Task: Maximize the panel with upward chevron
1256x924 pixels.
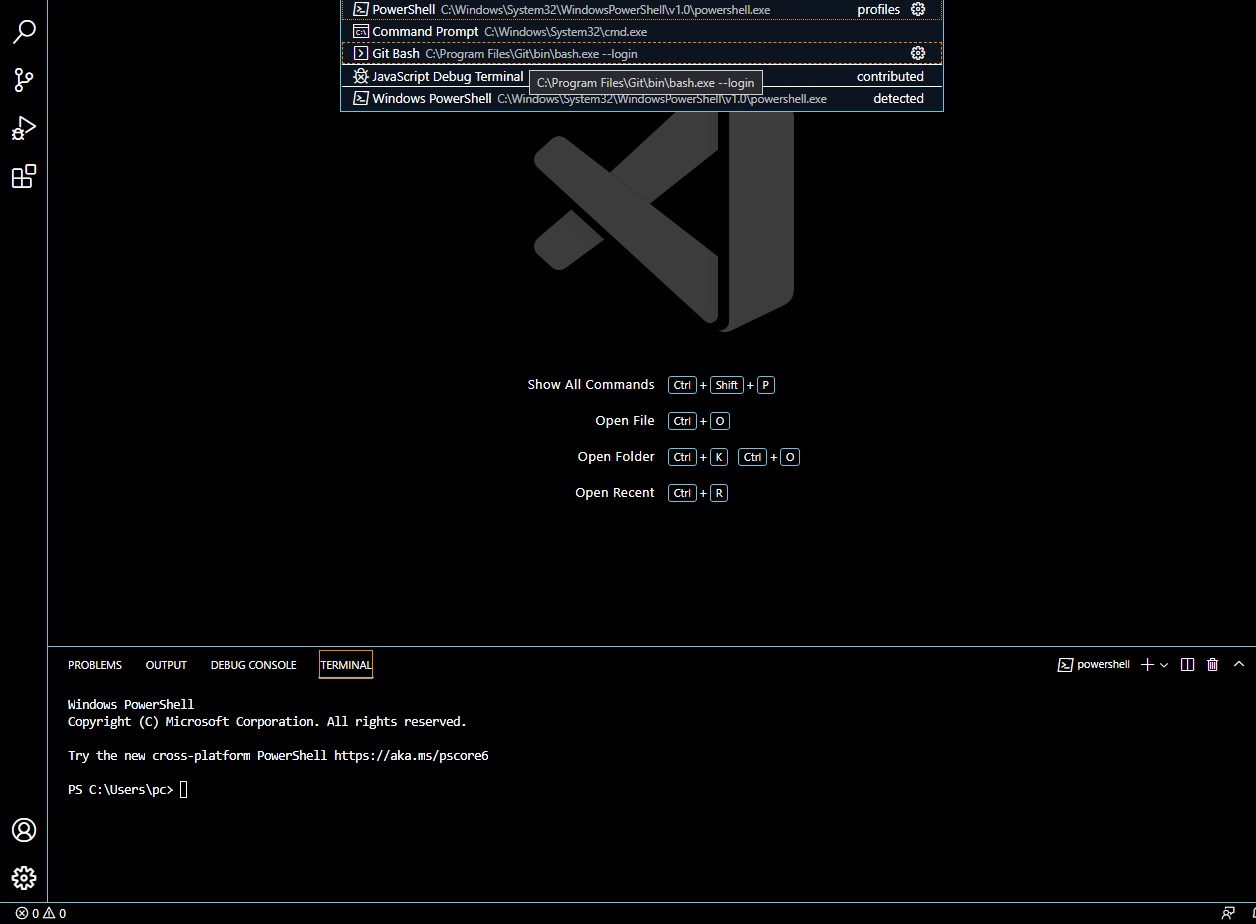Action: coord(1236,664)
